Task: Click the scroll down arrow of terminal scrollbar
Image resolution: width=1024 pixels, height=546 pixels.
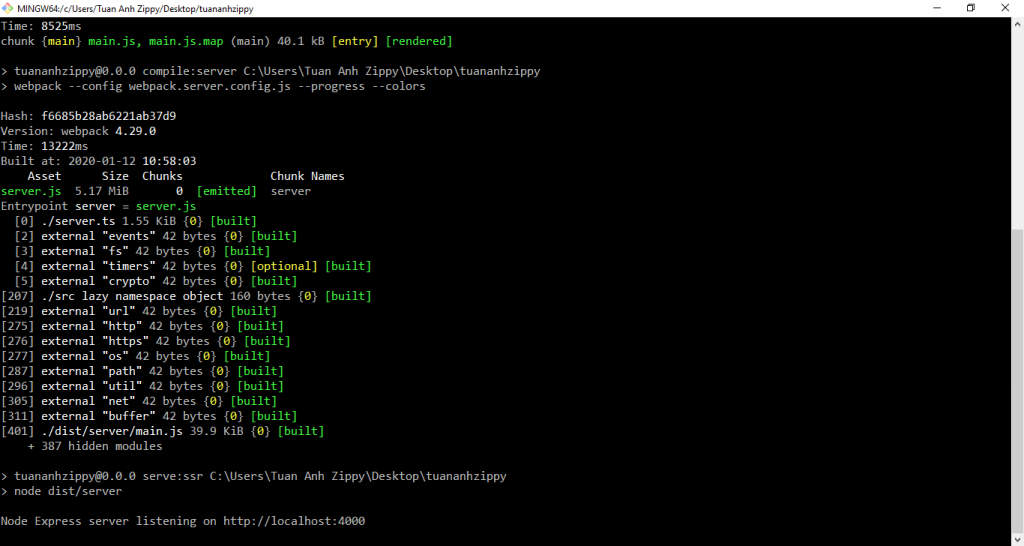Action: pyautogui.click(x=1017, y=539)
